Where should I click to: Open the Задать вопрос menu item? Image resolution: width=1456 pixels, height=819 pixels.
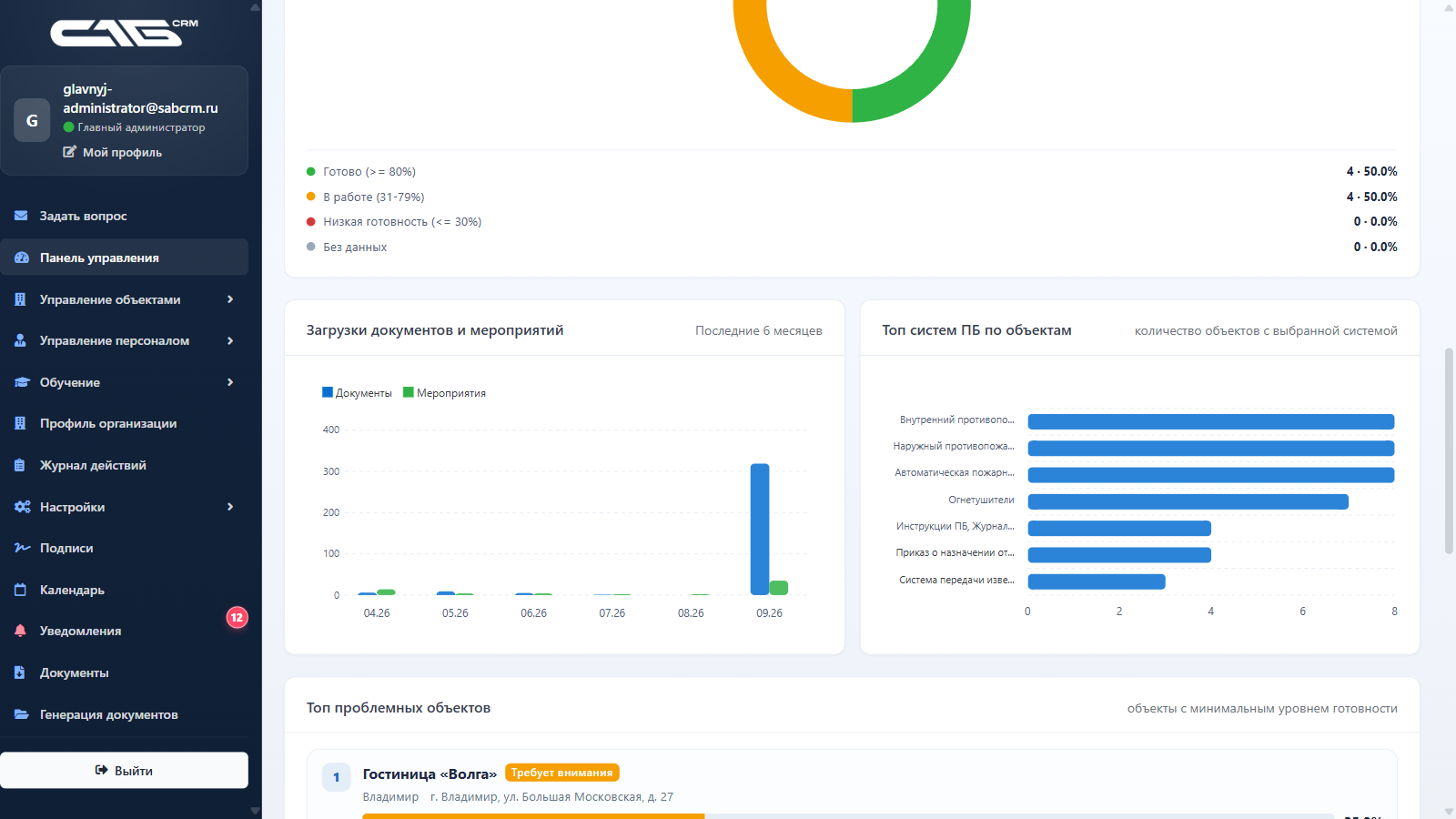[124, 216]
